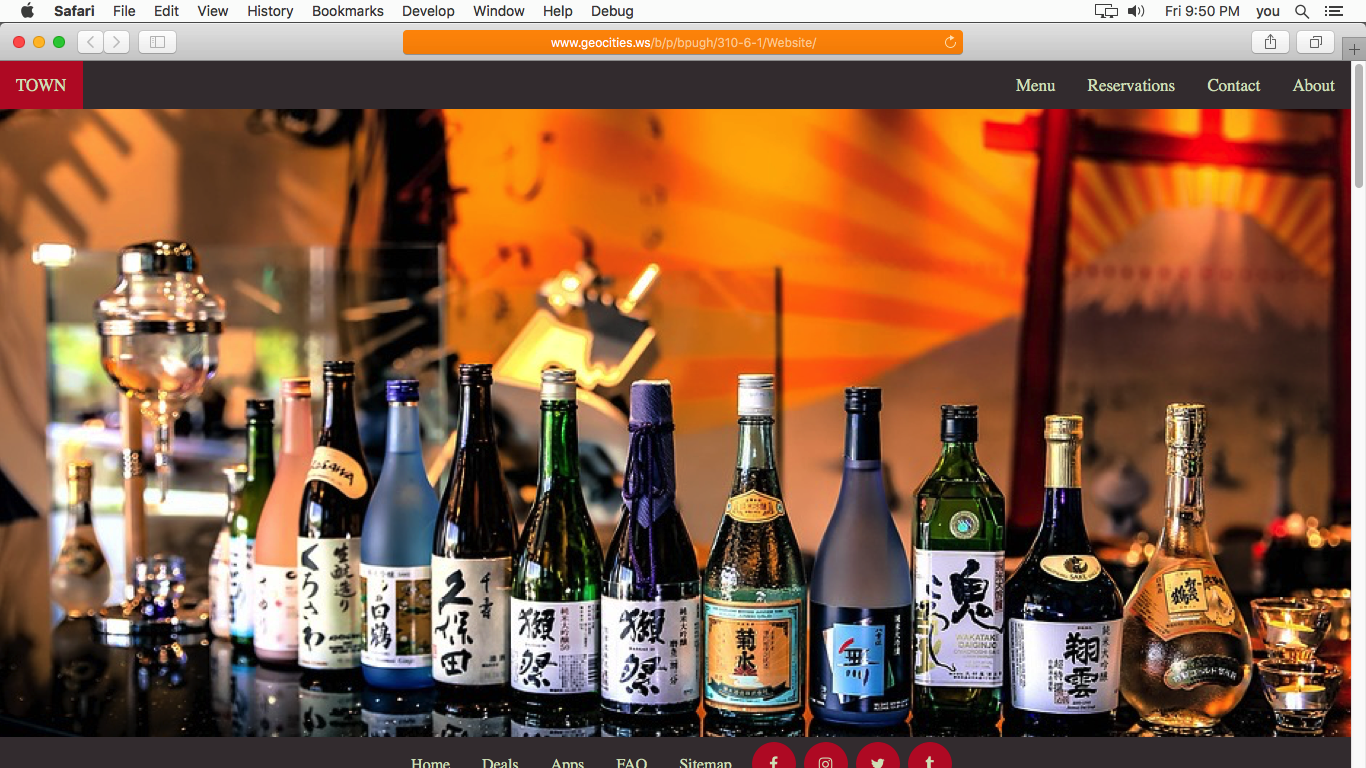The height and width of the screenshot is (768, 1366).
Task: Open the Help menu
Action: click(x=558, y=11)
